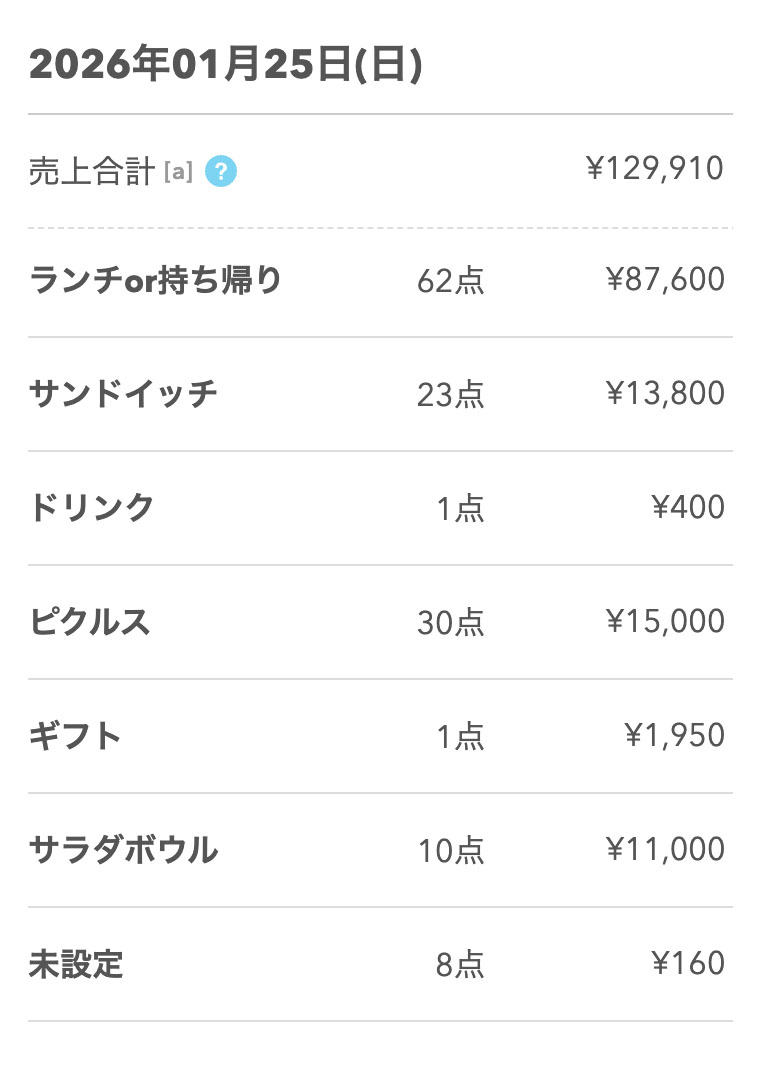Click the blue question mark help icon
This screenshot has height=1076, width=766.
point(221,172)
